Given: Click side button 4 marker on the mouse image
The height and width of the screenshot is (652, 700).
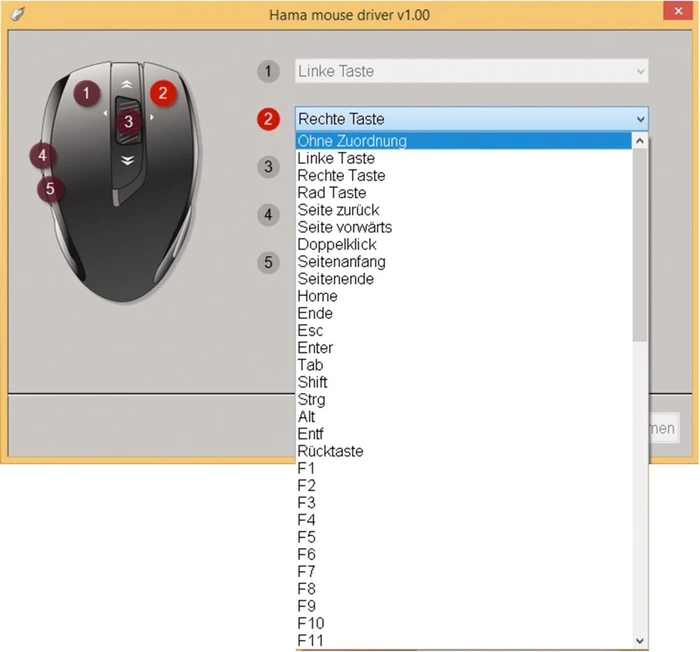Looking at the screenshot, I should point(42,155).
